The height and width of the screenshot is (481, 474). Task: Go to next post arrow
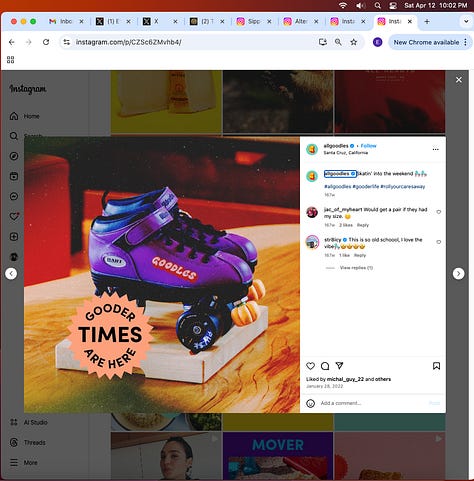(x=458, y=274)
